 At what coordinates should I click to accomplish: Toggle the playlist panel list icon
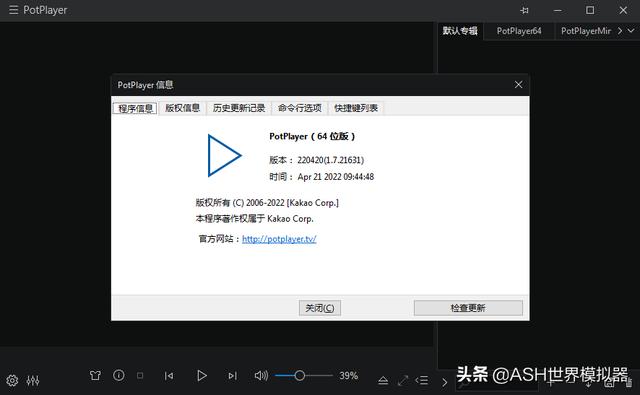(422, 380)
